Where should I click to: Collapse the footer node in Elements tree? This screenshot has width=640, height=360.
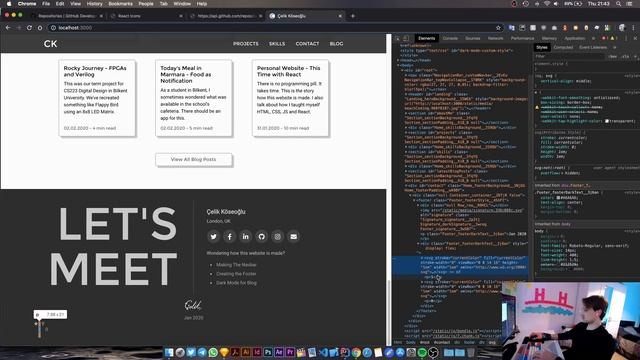coord(414,200)
